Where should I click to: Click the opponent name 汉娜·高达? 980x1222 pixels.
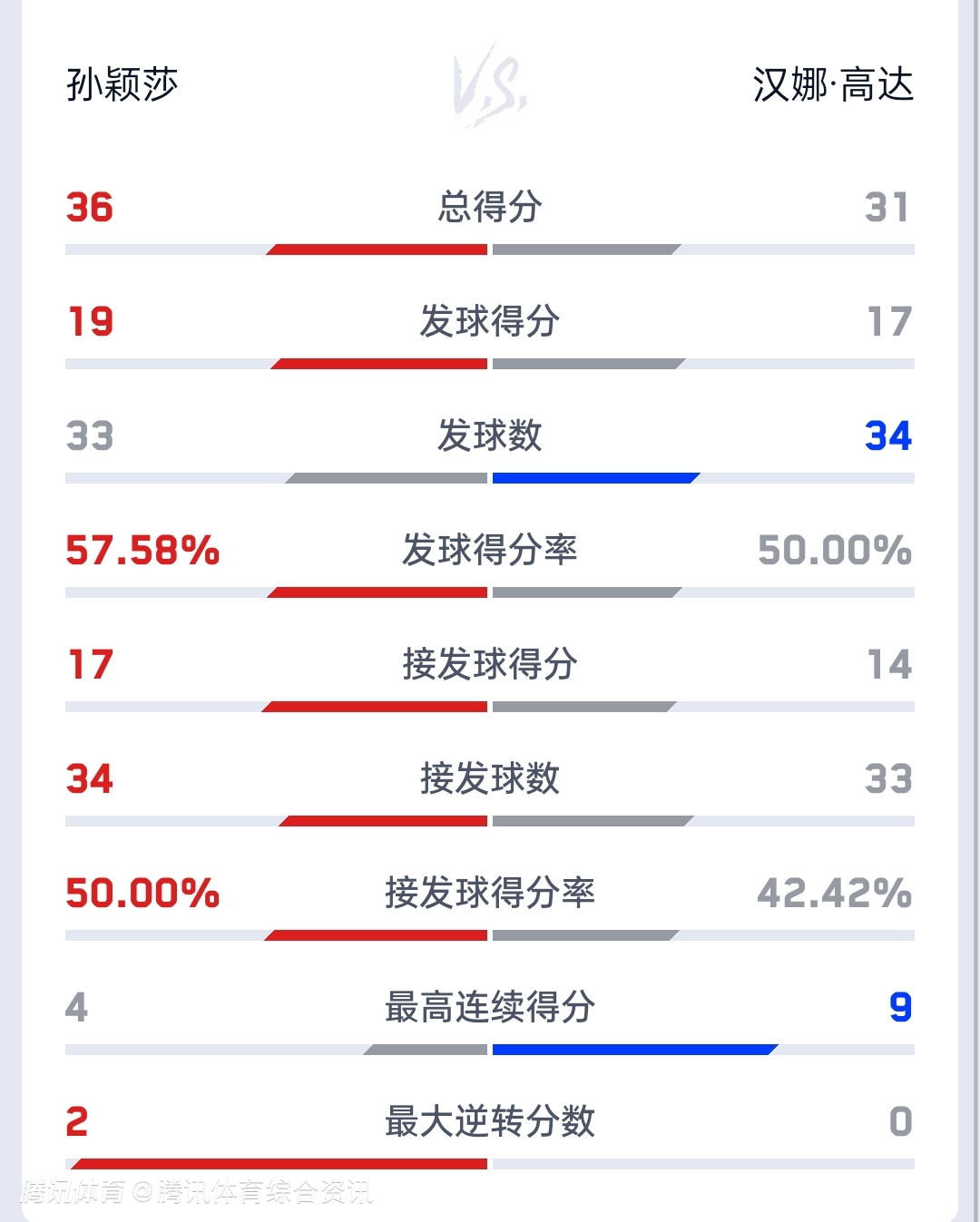[832, 85]
